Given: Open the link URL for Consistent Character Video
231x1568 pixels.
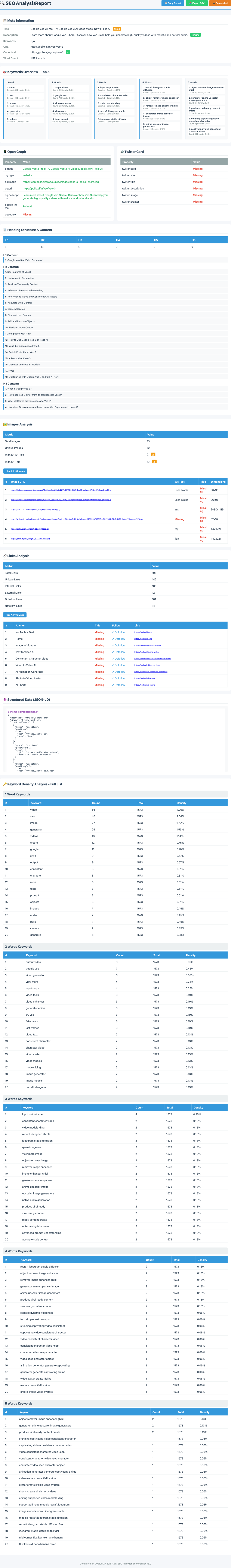Looking at the screenshot, I should click(152, 659).
